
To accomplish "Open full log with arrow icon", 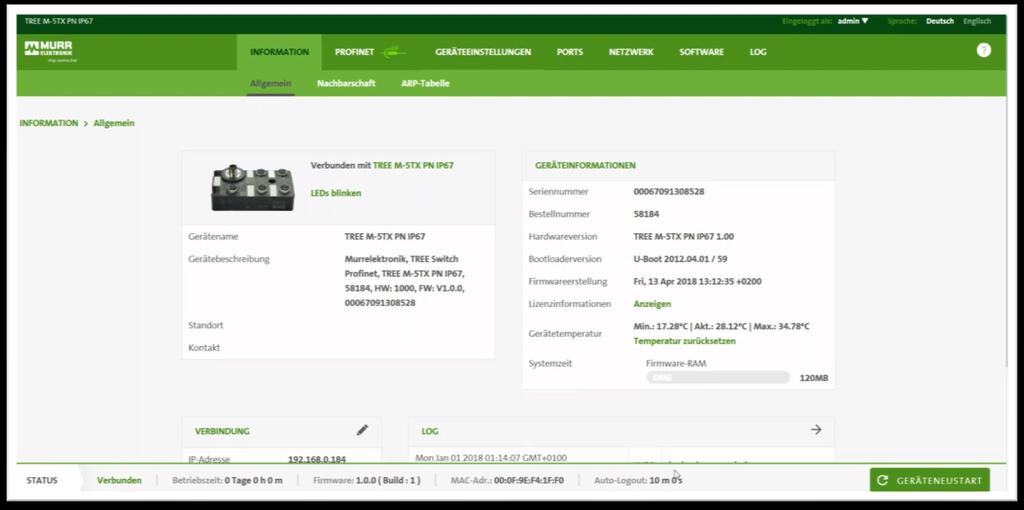I will pos(816,430).
